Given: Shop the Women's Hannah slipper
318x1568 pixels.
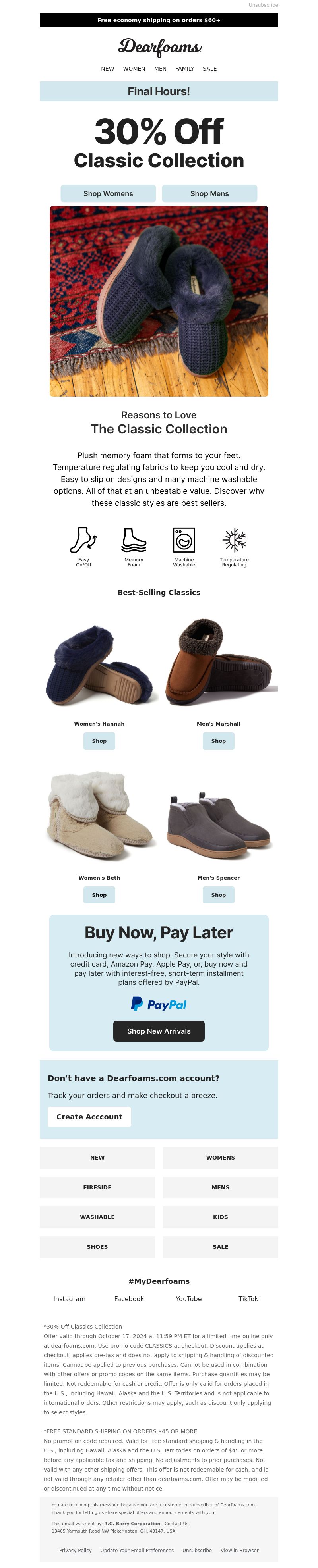Looking at the screenshot, I should tap(99, 741).
